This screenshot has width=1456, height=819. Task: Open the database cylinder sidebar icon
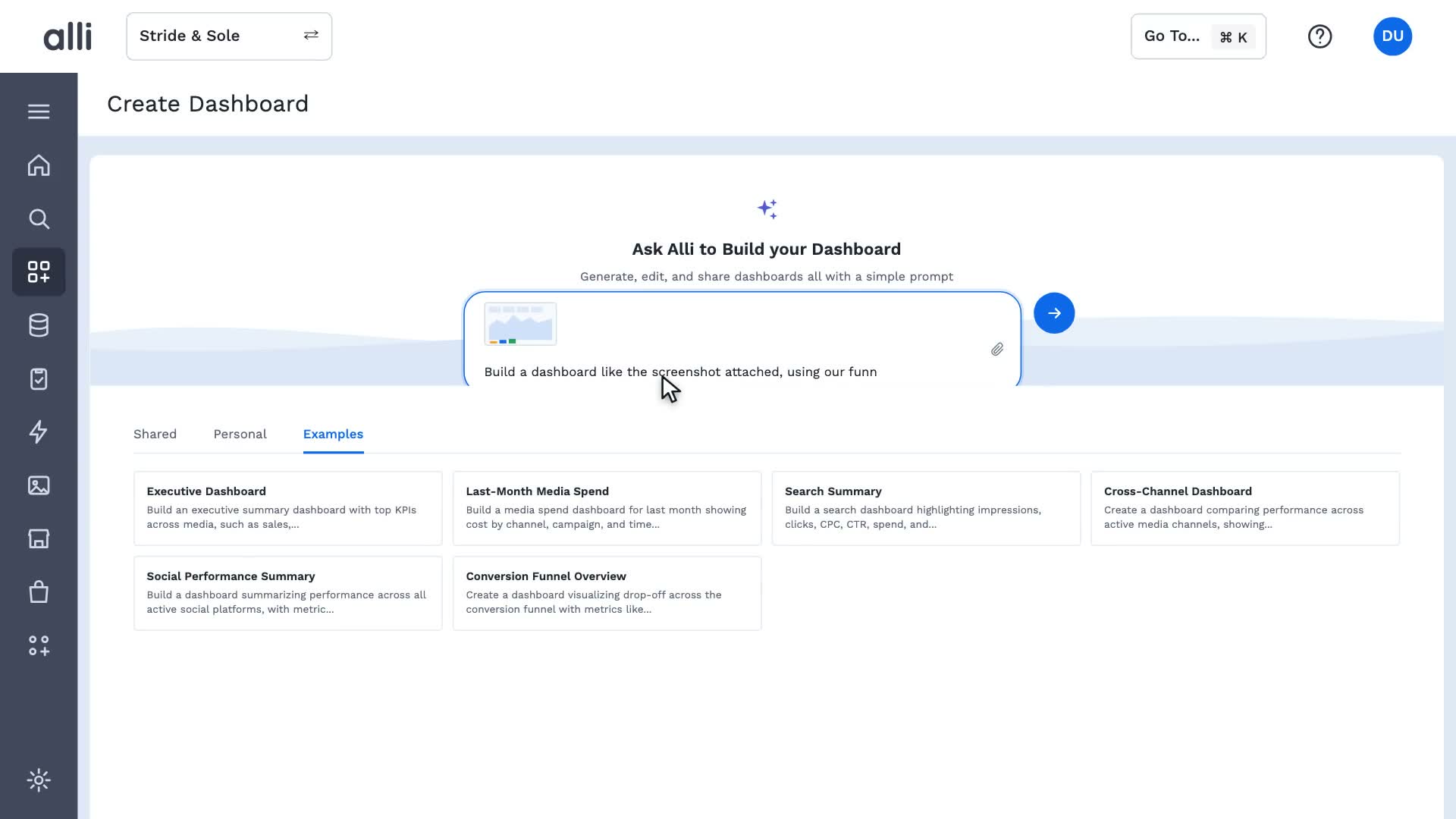(39, 325)
